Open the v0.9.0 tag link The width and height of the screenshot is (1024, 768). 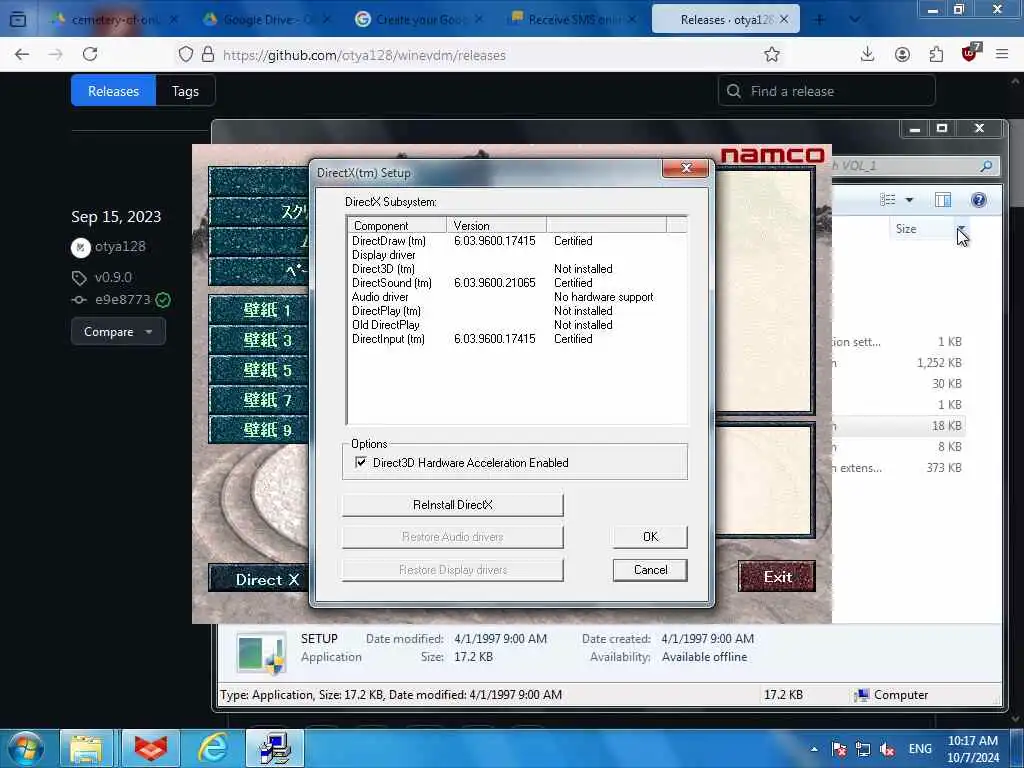coord(113,277)
